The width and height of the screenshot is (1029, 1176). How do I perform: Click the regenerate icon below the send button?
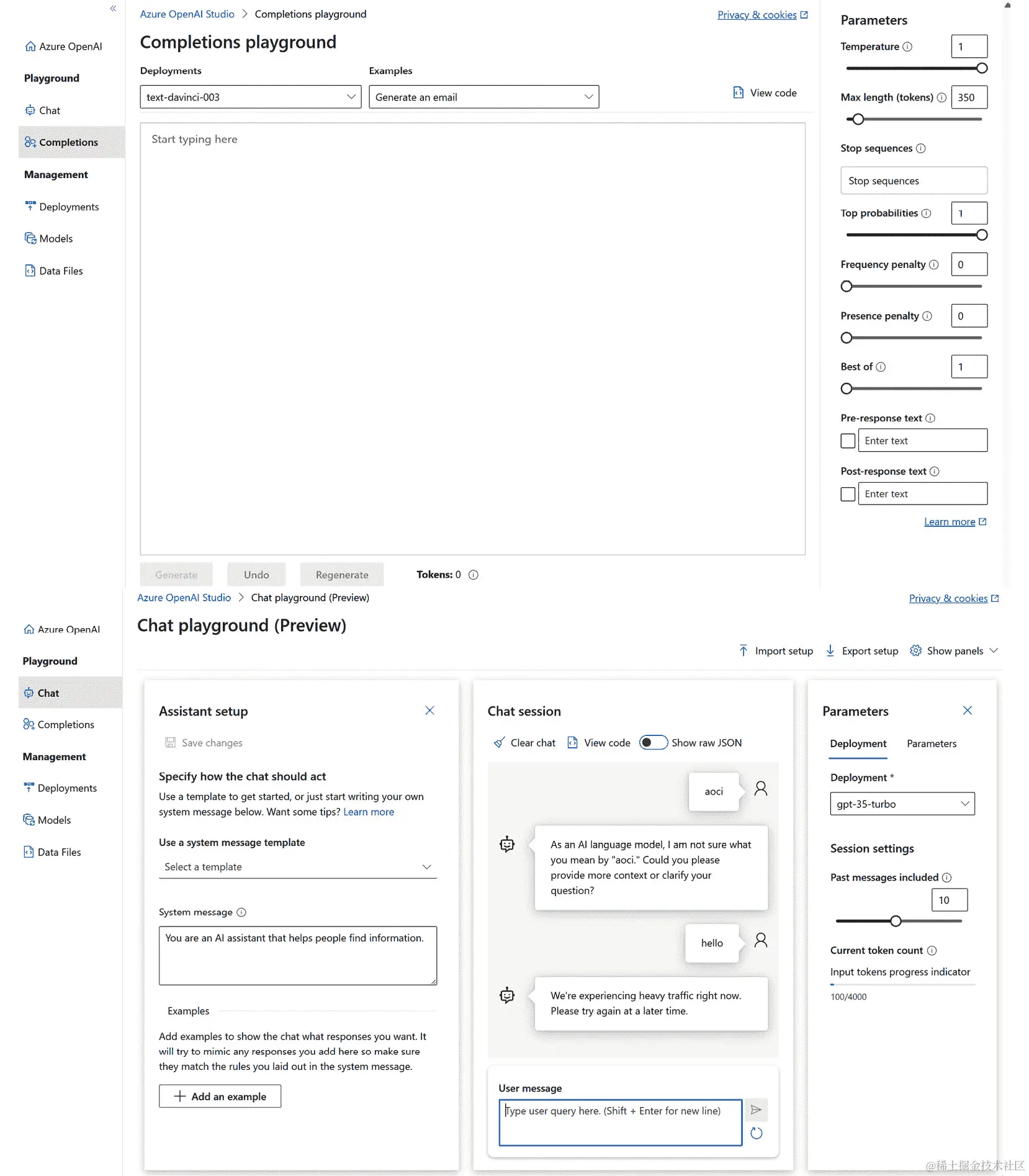[x=756, y=1133]
